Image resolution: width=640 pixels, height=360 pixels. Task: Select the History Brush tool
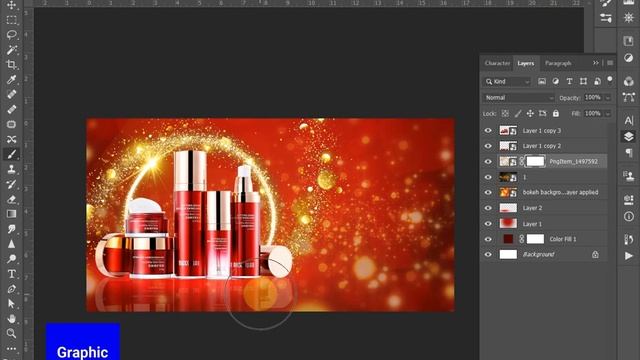11,184
